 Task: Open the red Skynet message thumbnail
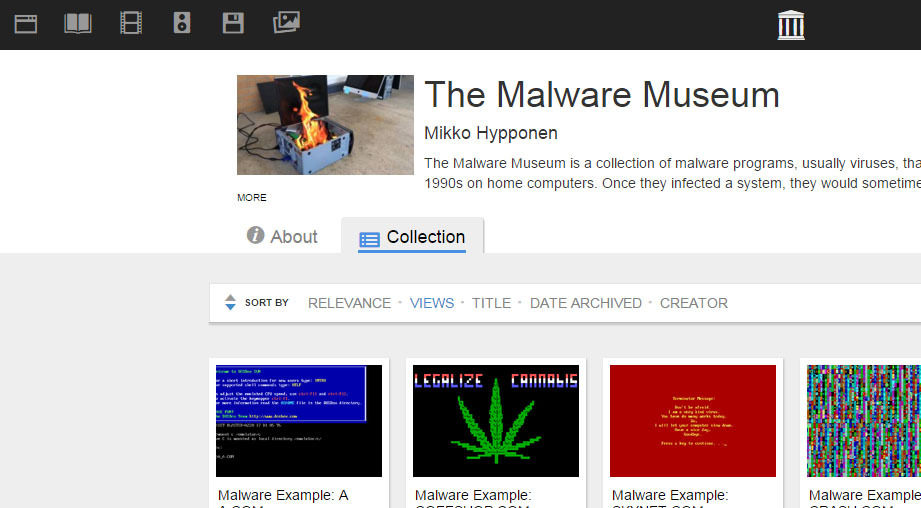point(693,421)
